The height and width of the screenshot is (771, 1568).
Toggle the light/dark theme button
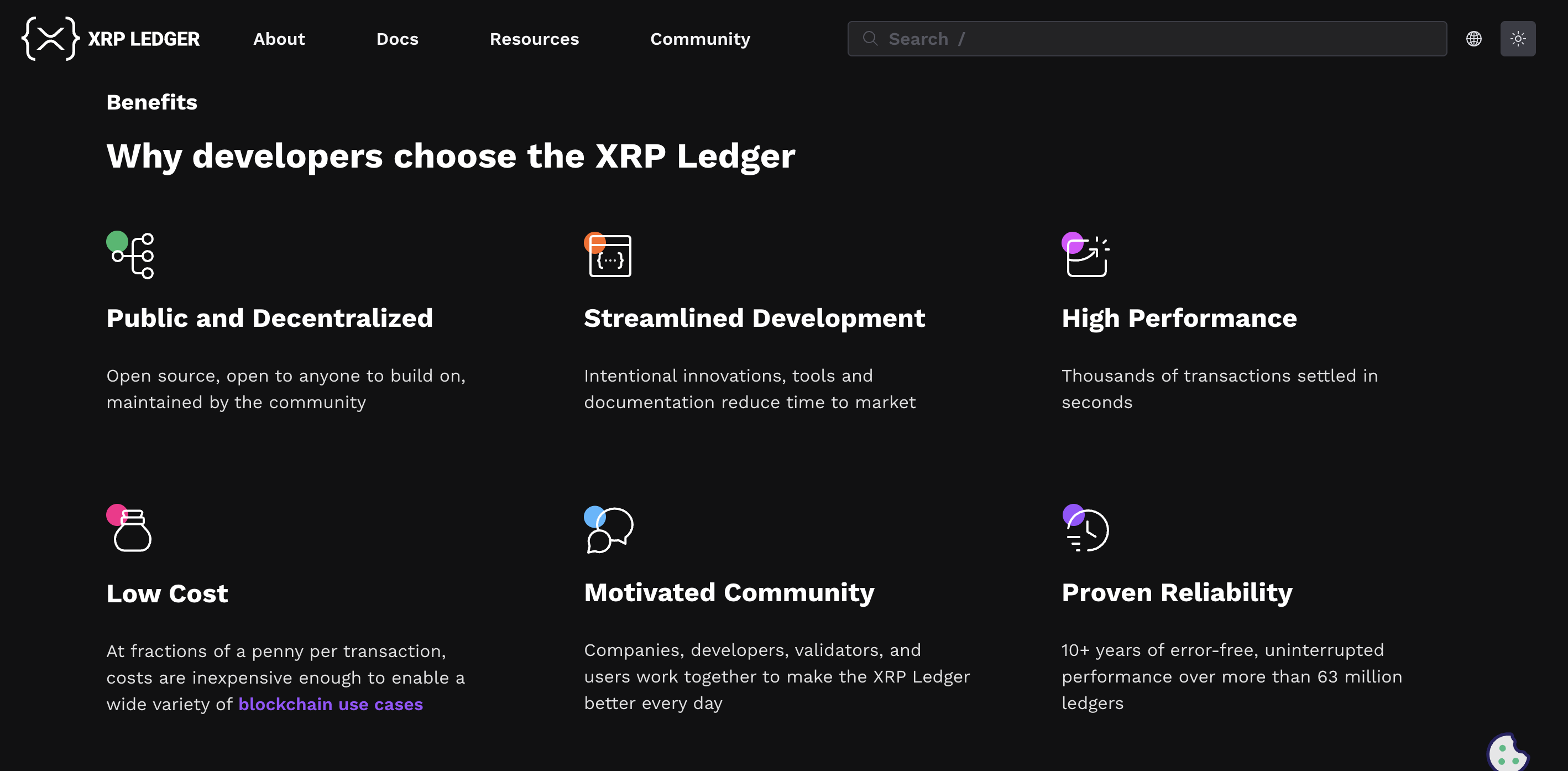tap(1518, 39)
